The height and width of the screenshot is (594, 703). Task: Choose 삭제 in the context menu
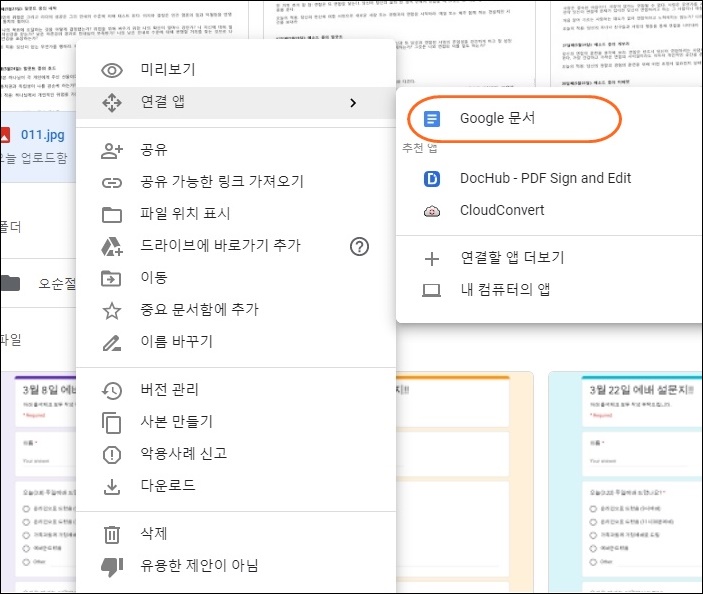click(x=236, y=534)
